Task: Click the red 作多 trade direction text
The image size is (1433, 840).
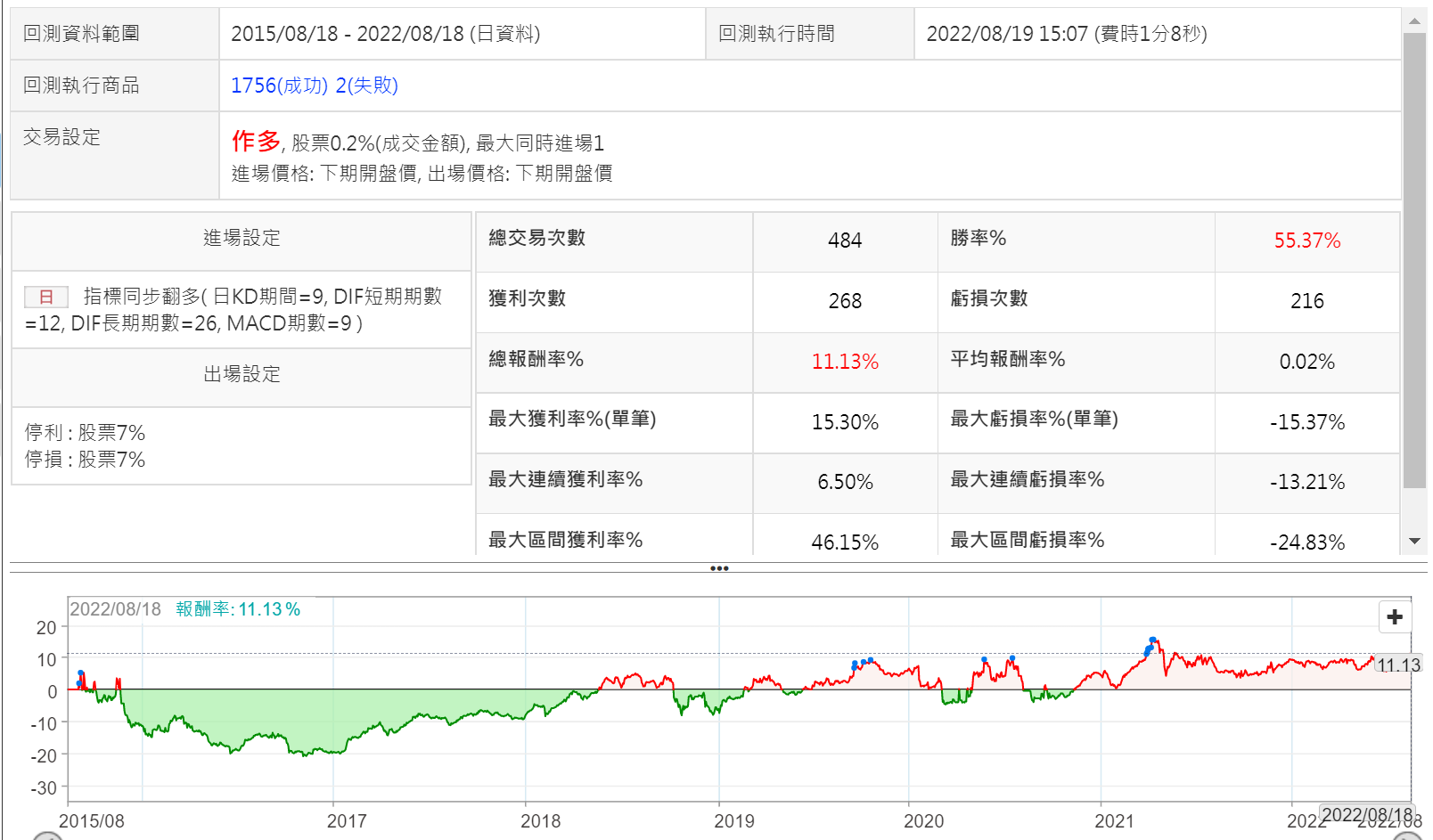Action: 256,141
